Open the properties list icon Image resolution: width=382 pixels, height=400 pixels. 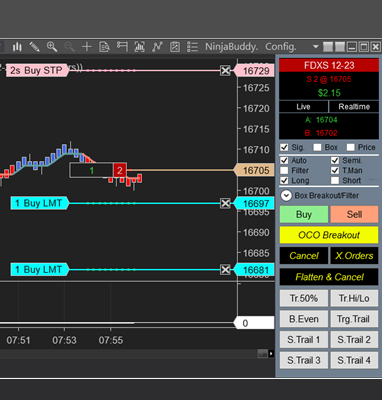tap(192, 47)
